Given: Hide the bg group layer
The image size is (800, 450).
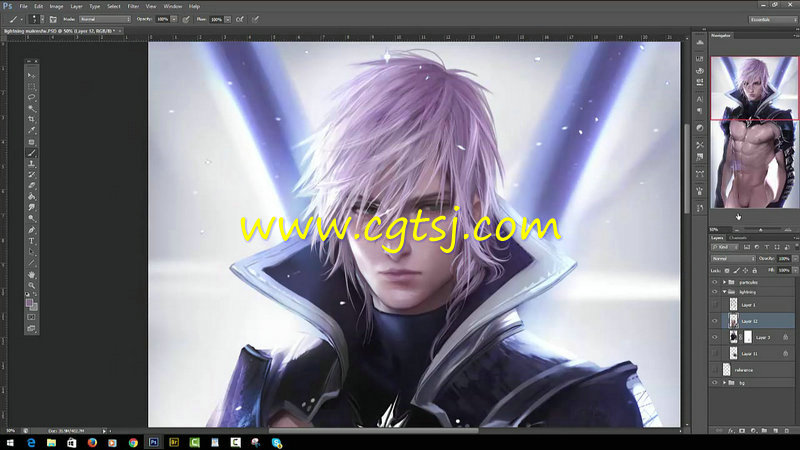Looking at the screenshot, I should [715, 383].
